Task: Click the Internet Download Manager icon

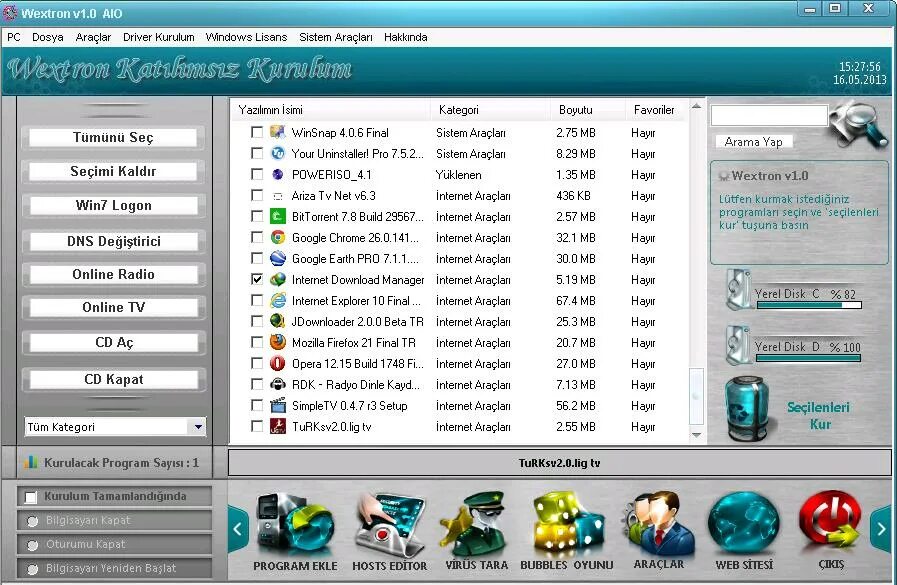Action: [x=277, y=280]
